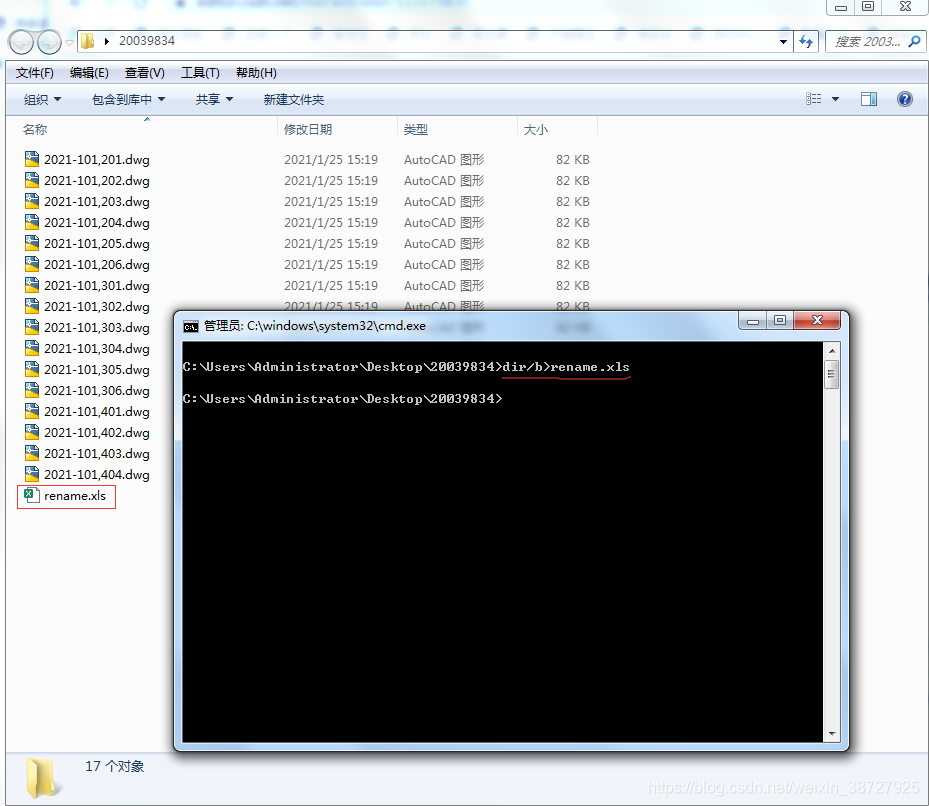The width and height of the screenshot is (929, 806).
Task: Click the folder icon in the address bar
Action: [x=88, y=41]
